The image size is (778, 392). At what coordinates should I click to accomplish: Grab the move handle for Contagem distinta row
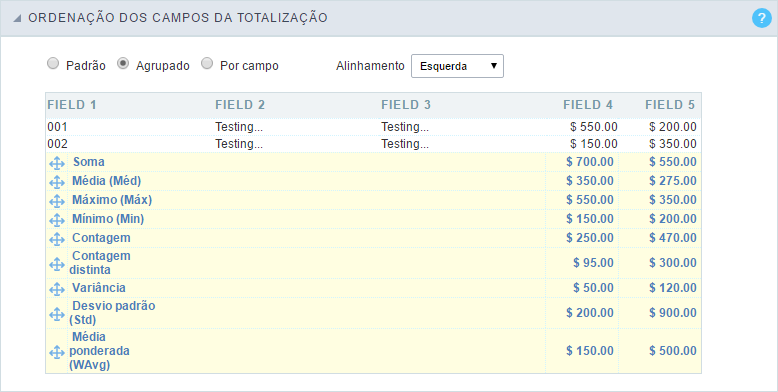pyautogui.click(x=57, y=264)
